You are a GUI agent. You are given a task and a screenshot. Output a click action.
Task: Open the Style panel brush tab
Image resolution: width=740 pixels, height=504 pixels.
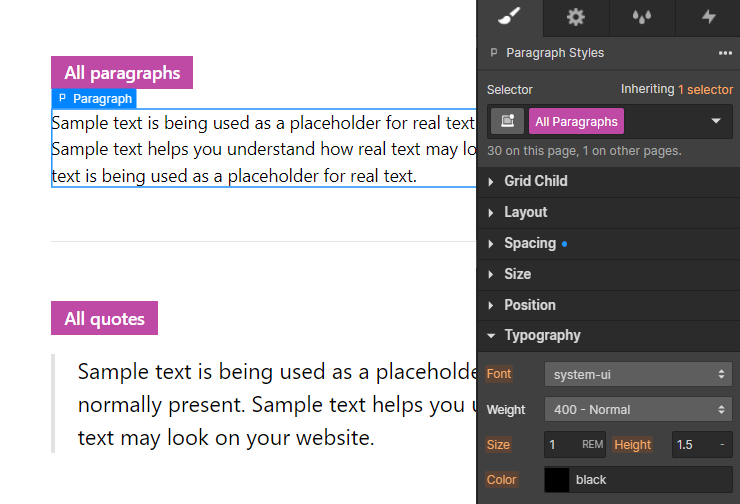[510, 17]
